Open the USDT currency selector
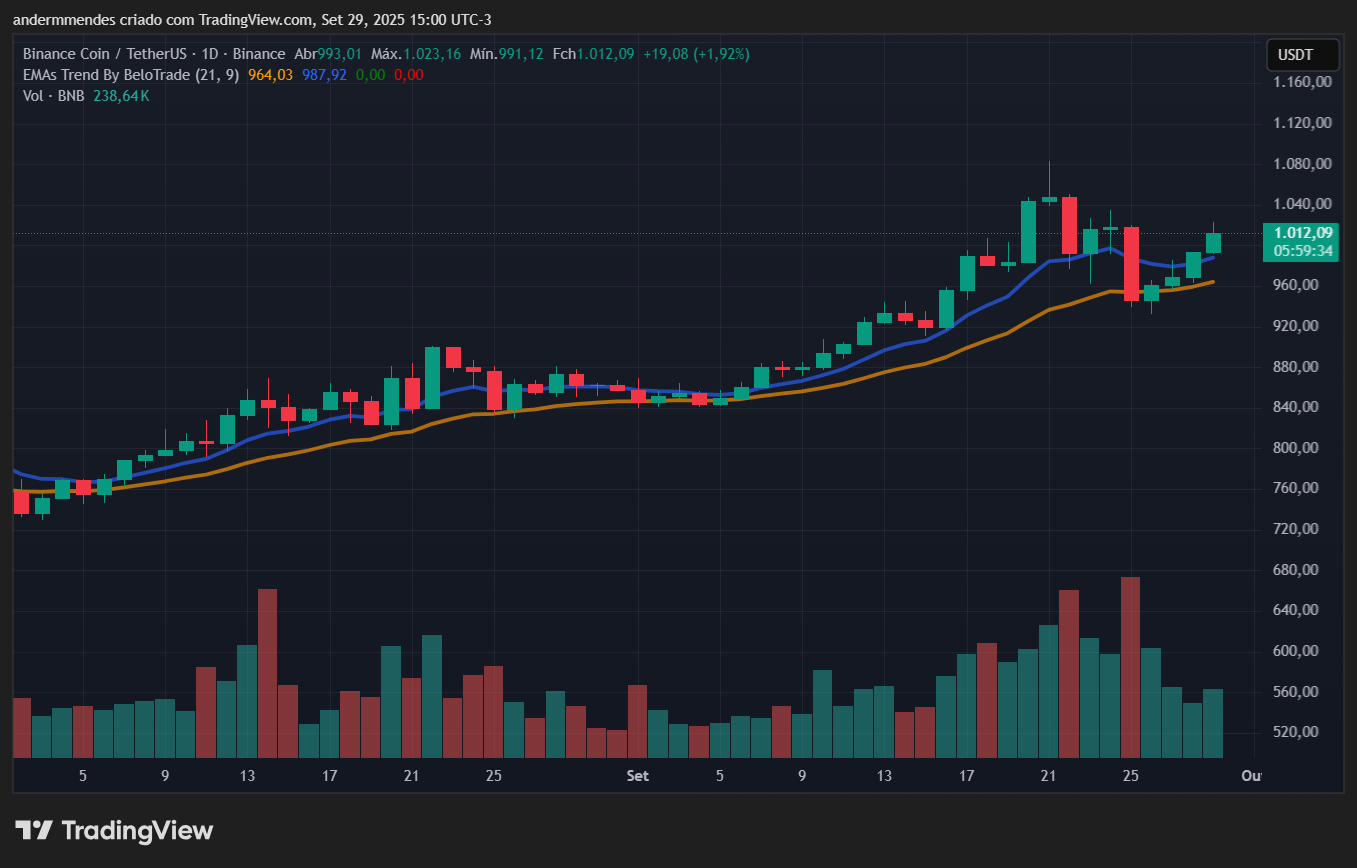 [1296, 55]
